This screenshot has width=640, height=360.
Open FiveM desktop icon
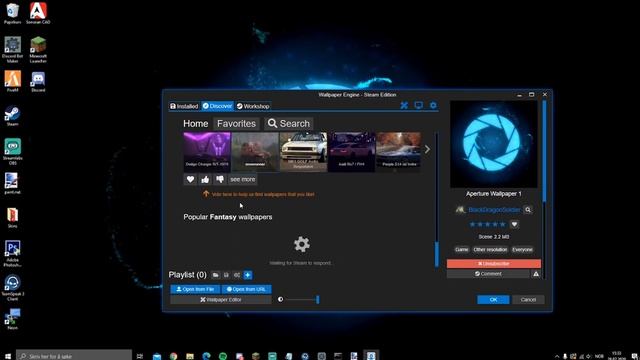coord(12,81)
